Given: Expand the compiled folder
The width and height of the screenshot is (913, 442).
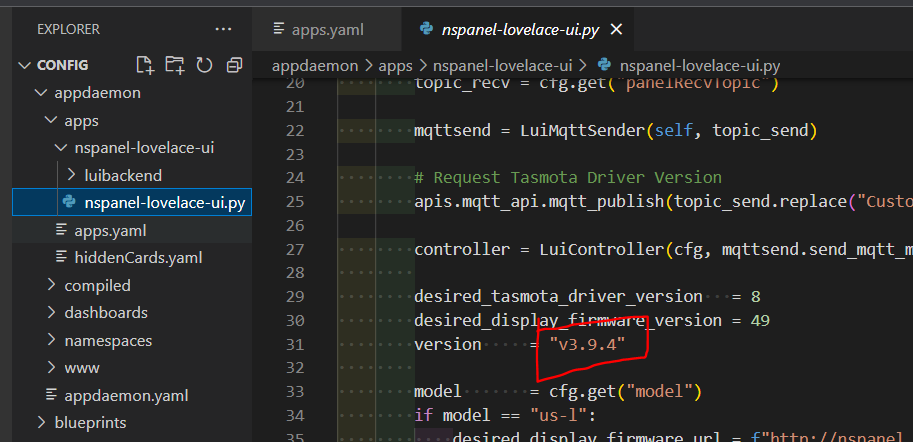Looking at the screenshot, I should coord(97,285).
